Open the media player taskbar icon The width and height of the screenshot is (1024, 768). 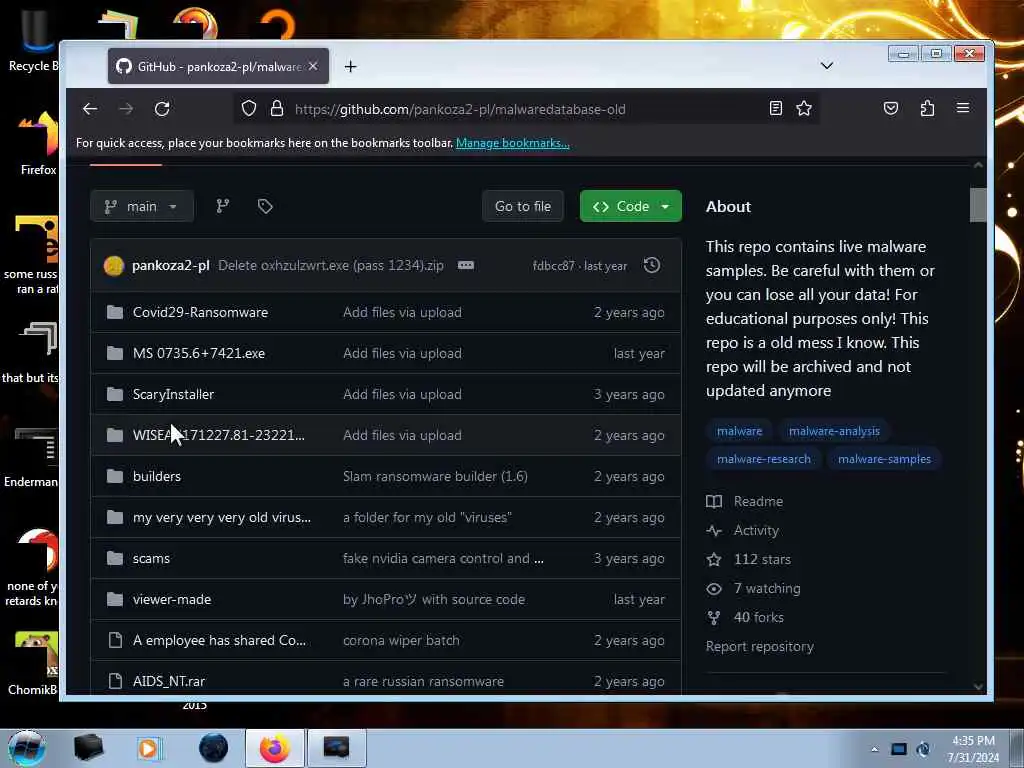coord(149,748)
